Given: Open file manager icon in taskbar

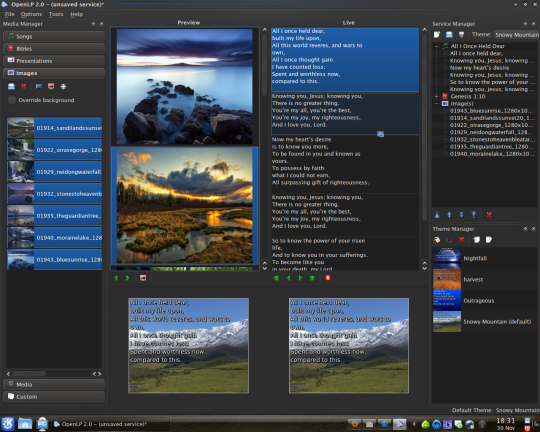Looking at the screenshot, I should [x=25, y=424].
